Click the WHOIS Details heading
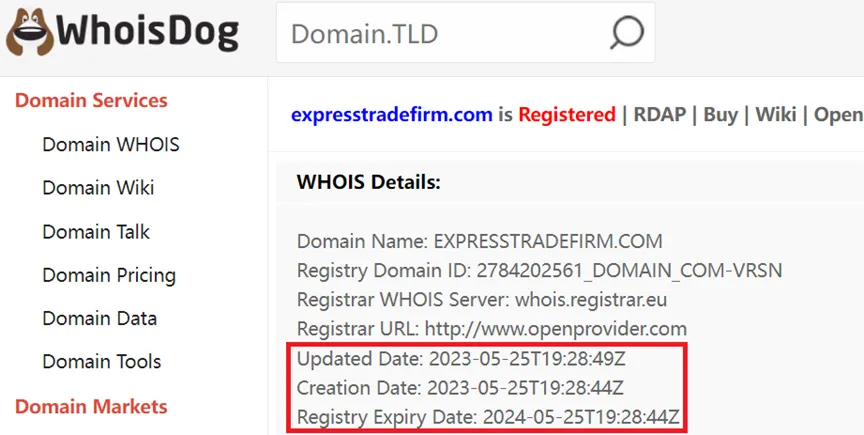This screenshot has width=864, height=435. point(369,182)
